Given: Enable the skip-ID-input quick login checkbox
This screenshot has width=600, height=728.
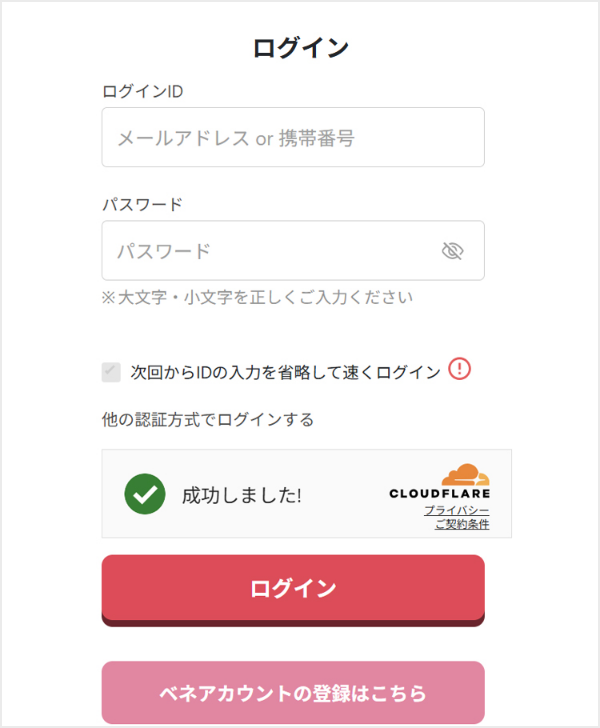Looking at the screenshot, I should point(111,372).
